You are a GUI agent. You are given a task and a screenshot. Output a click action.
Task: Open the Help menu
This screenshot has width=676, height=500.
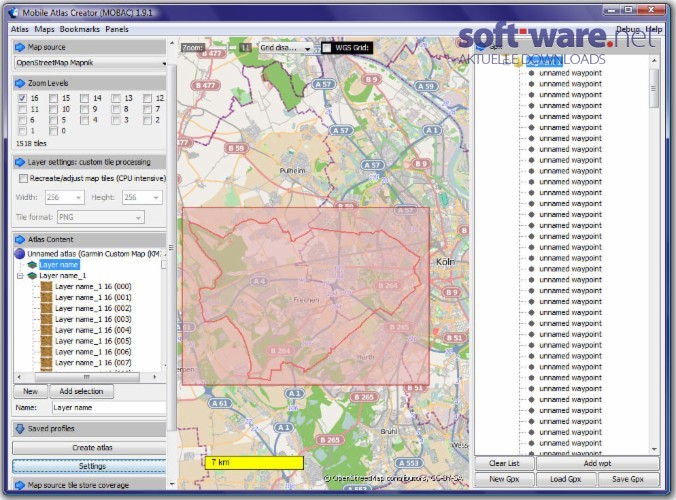coord(654,29)
